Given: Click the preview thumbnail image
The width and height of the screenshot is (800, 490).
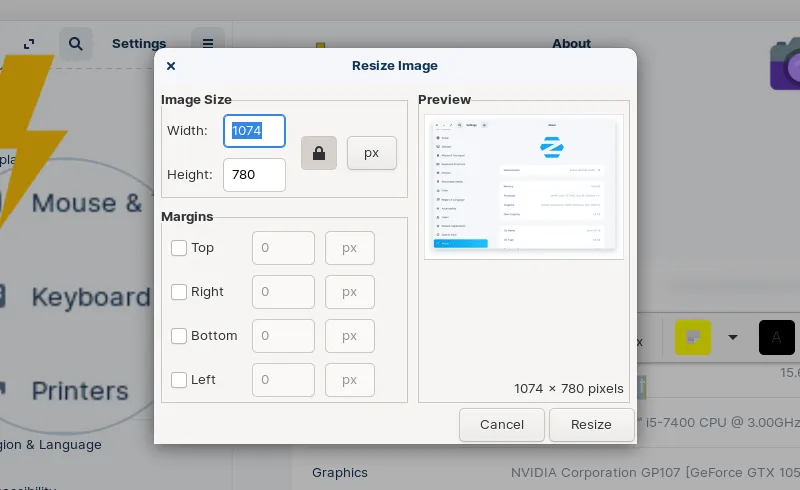Looking at the screenshot, I should [x=524, y=186].
